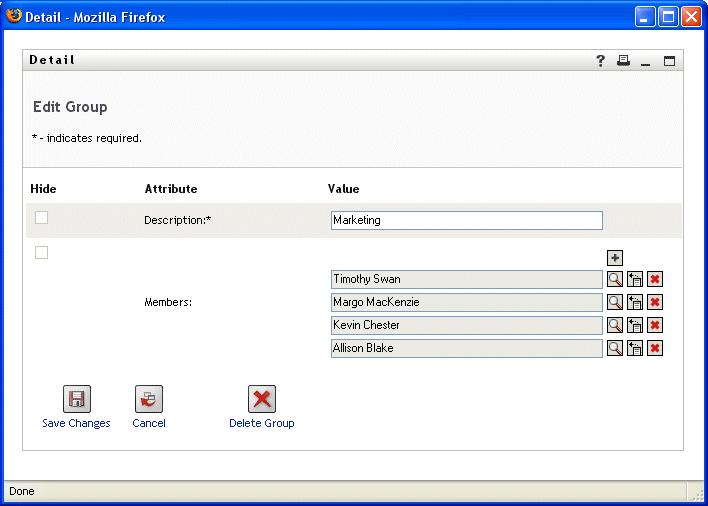Maximize the Detail portlet panel
Viewport: 708px width, 506px height.
669,60
